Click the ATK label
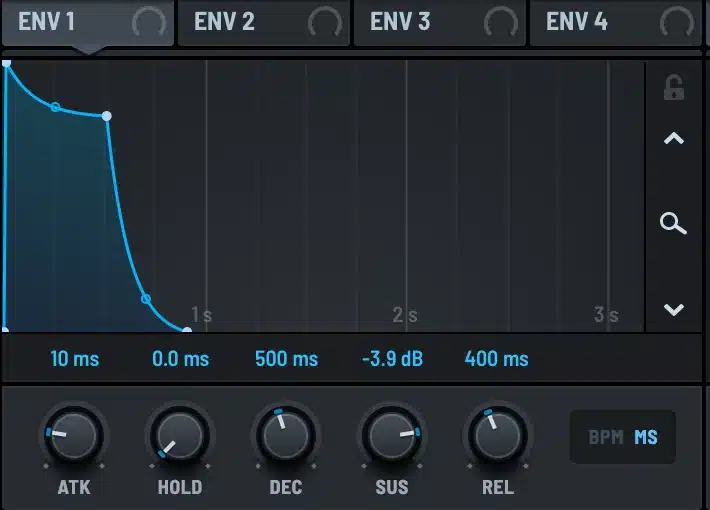The width and height of the screenshot is (710, 510). click(x=74, y=487)
